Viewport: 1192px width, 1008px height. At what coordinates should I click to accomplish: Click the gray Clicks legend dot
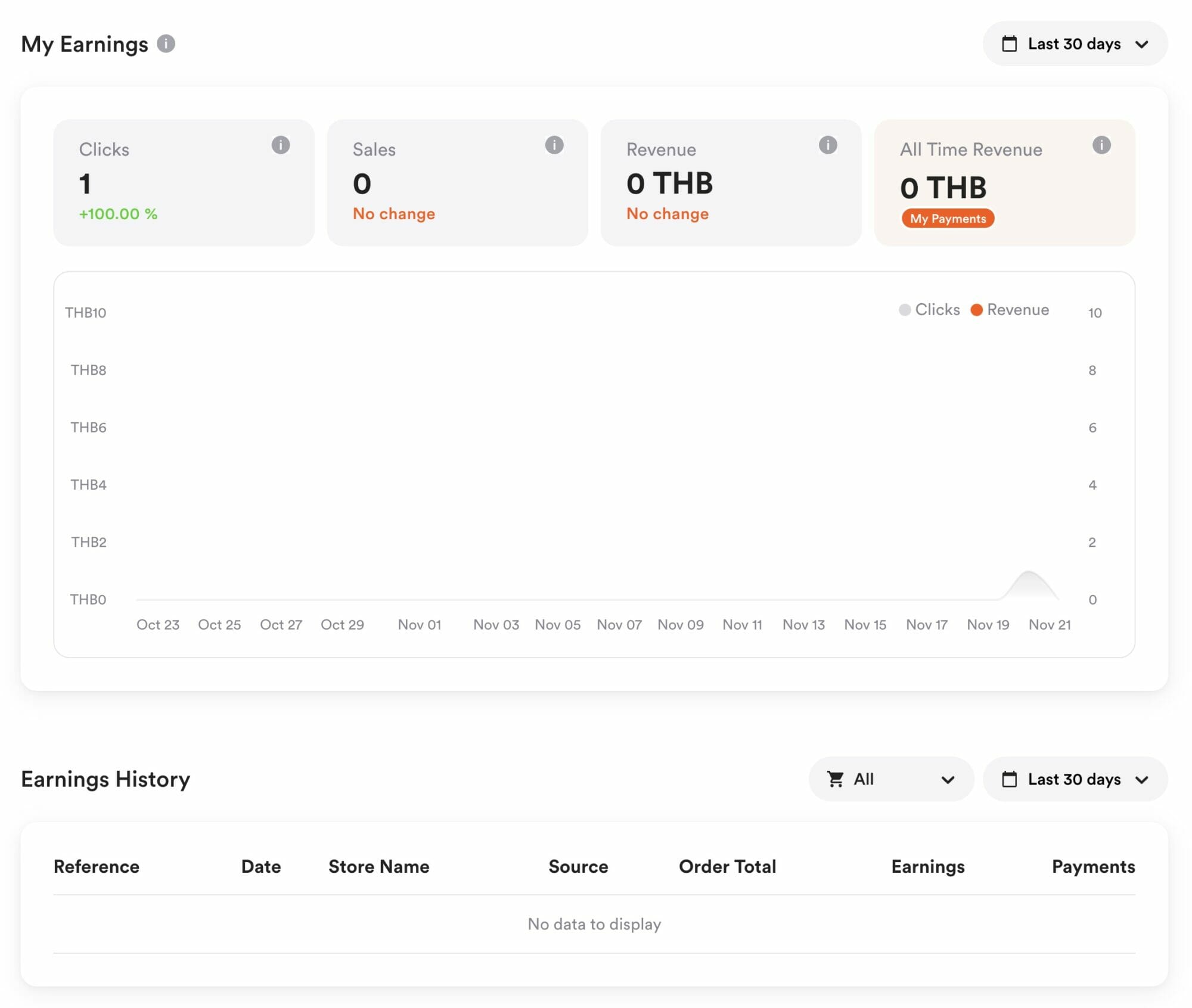[904, 310]
